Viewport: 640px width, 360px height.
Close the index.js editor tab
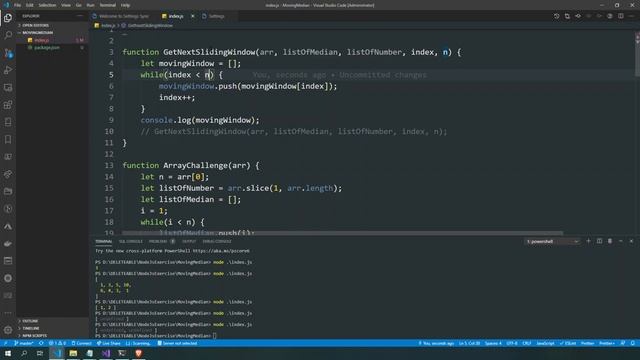pyautogui.click(x=192, y=16)
